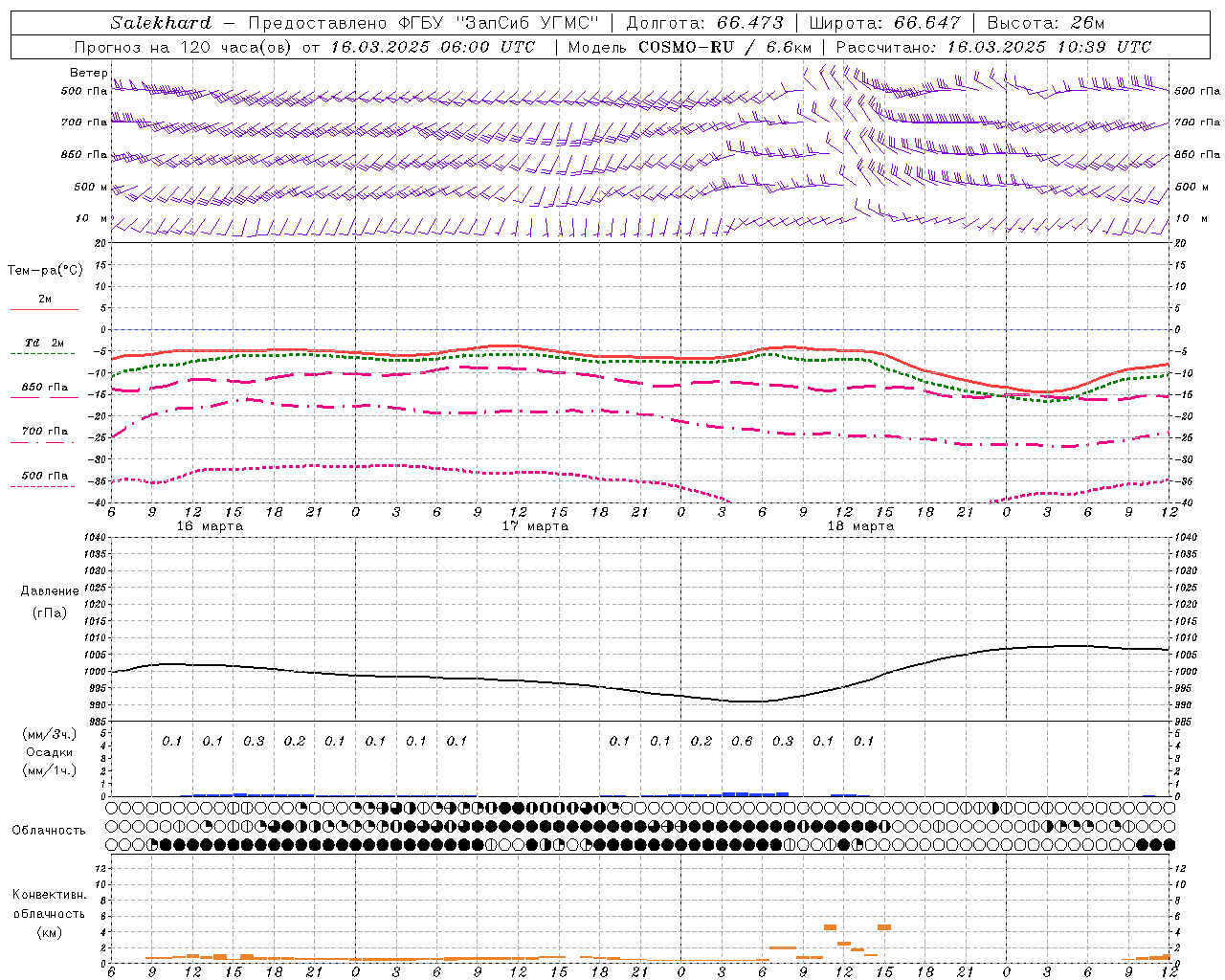Click the Давление panel label

pos(50,591)
